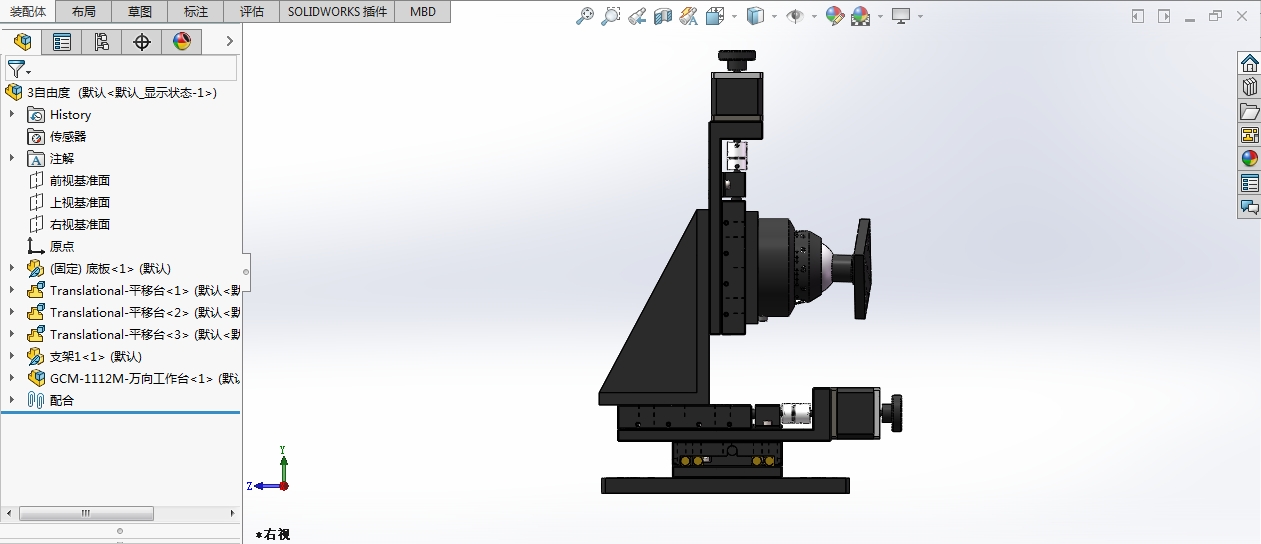Screen dimensions: 1261x544
Task: Open the PropertyManager tab
Action: [62, 42]
